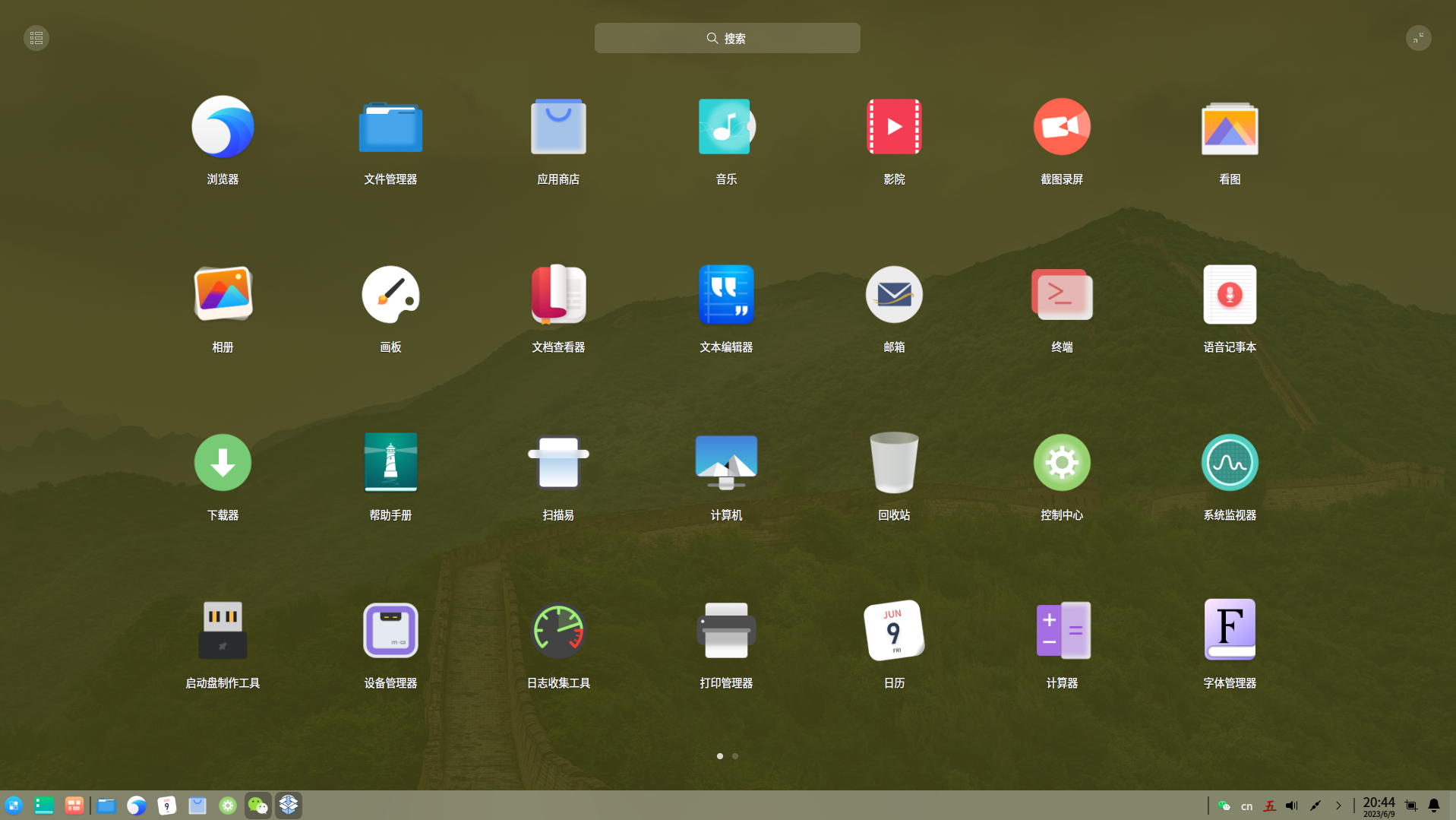Open the blue package box app in the taskbar
This screenshot has width=1456, height=820.
(289, 806)
